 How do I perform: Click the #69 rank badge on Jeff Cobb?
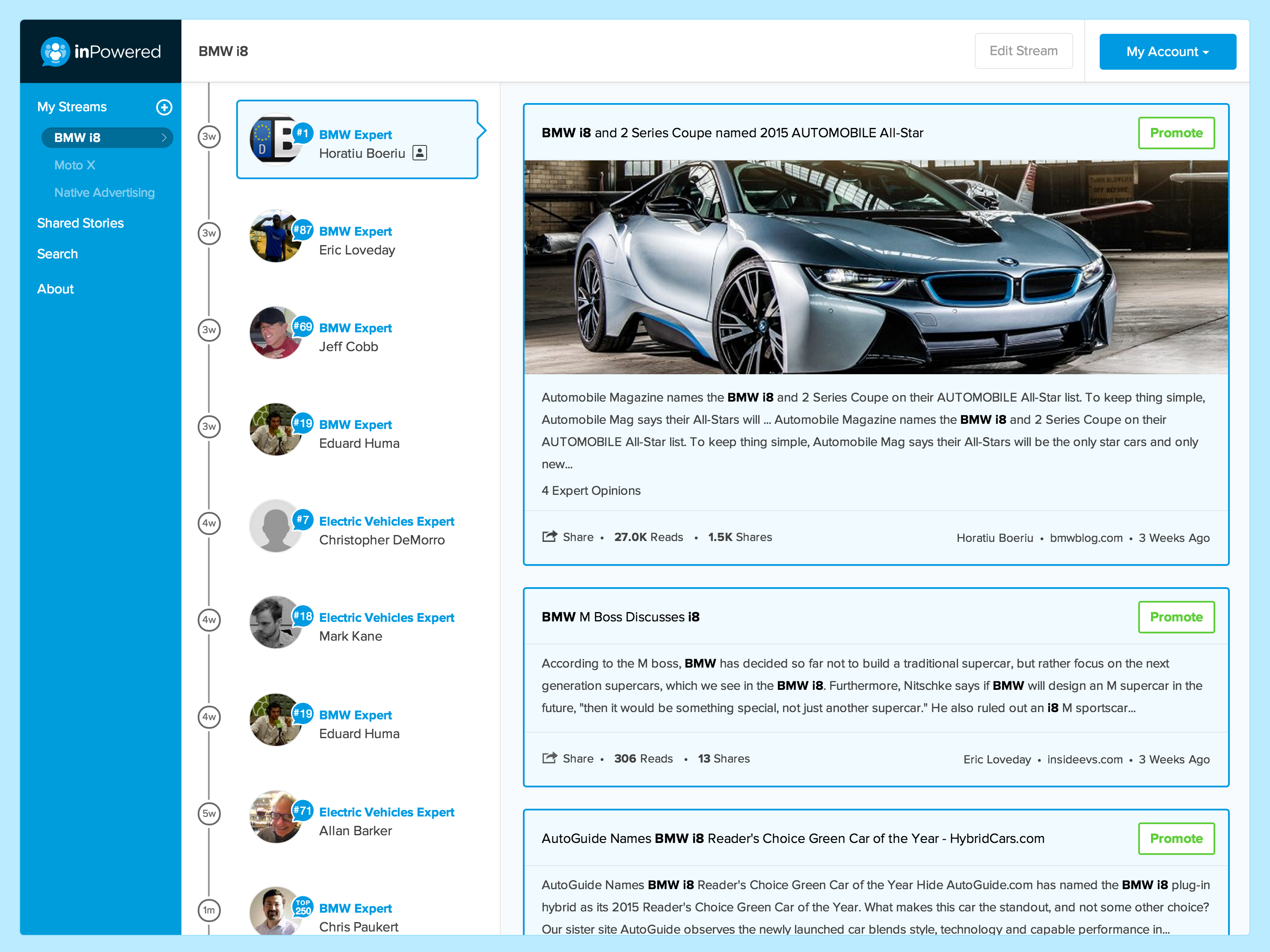tap(303, 326)
